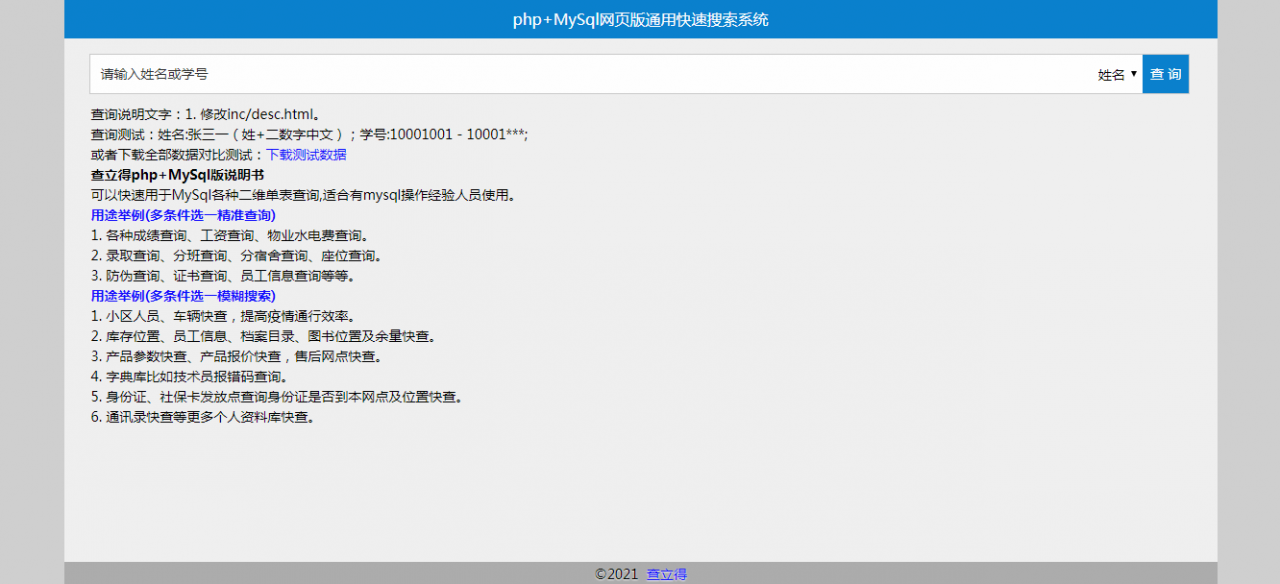Open the 用途举例(多条件选一精准查询) link
This screenshot has height=584, width=1280.
click(183, 215)
